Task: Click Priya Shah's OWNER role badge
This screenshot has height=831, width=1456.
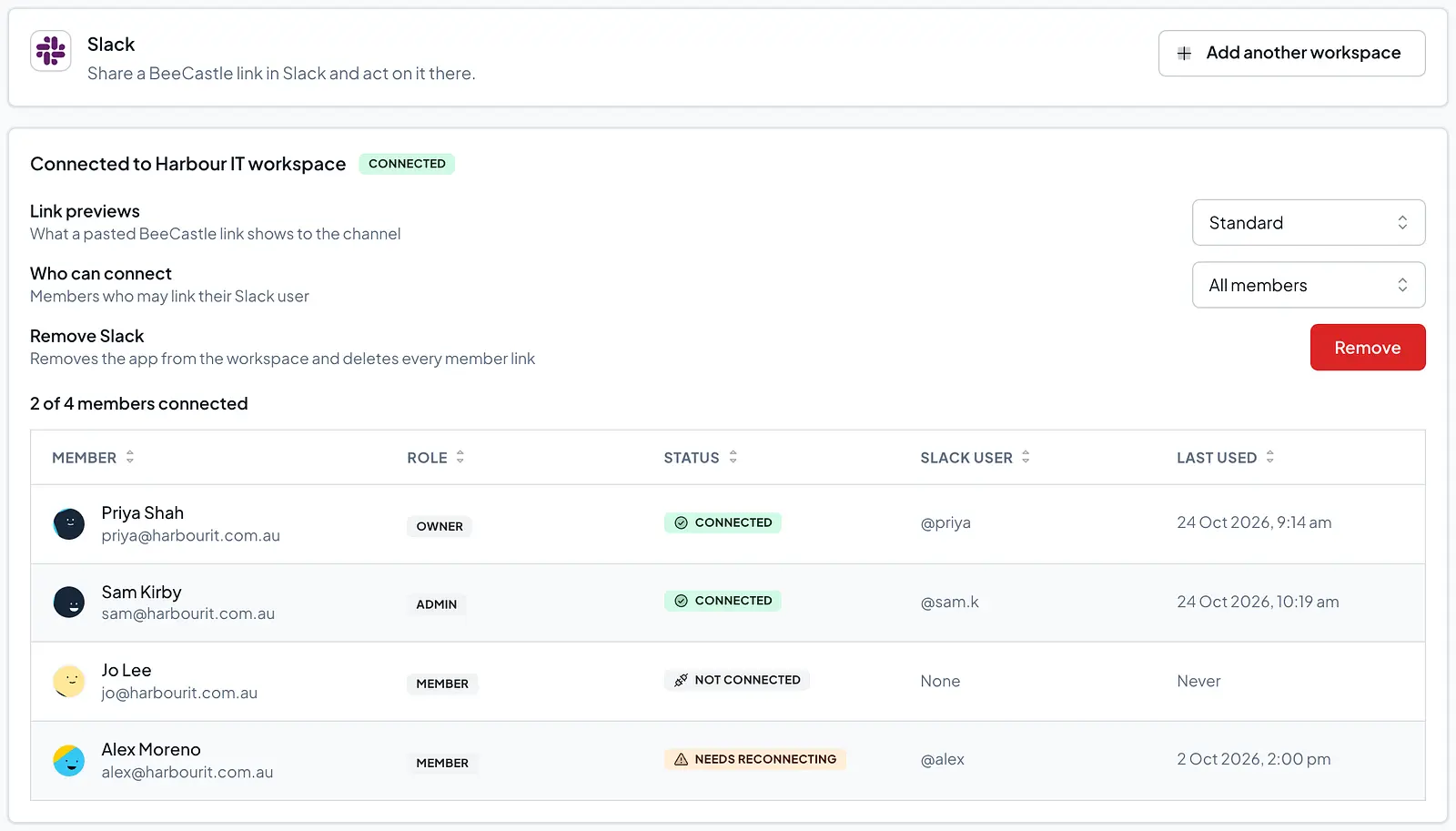Action: [440, 526]
